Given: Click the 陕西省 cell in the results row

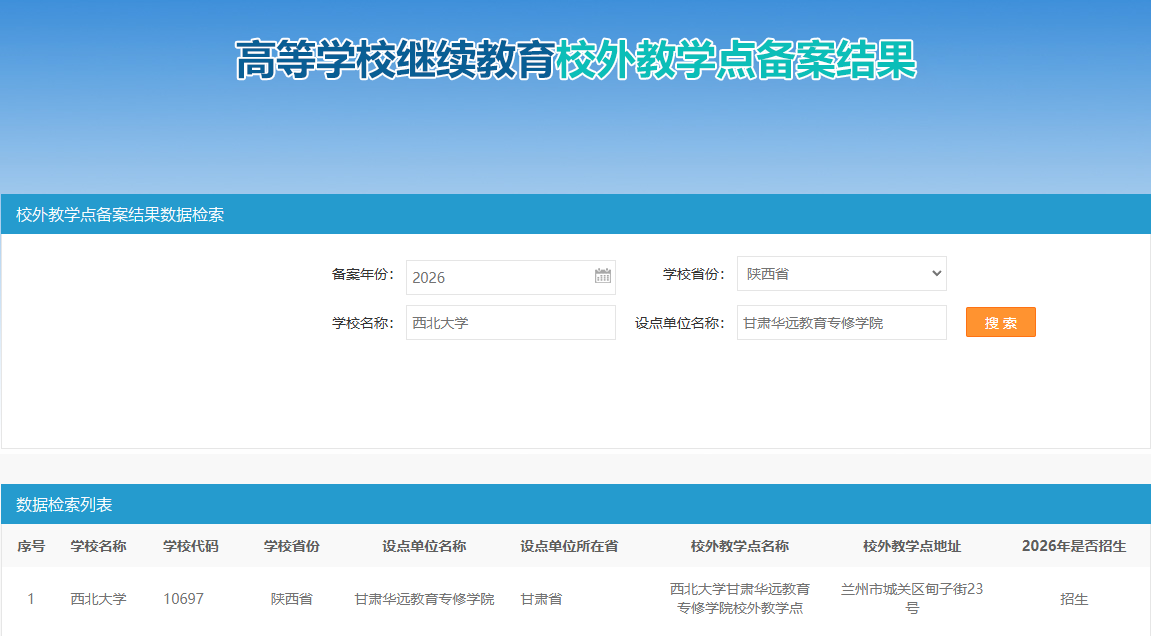Looking at the screenshot, I should [x=291, y=599].
